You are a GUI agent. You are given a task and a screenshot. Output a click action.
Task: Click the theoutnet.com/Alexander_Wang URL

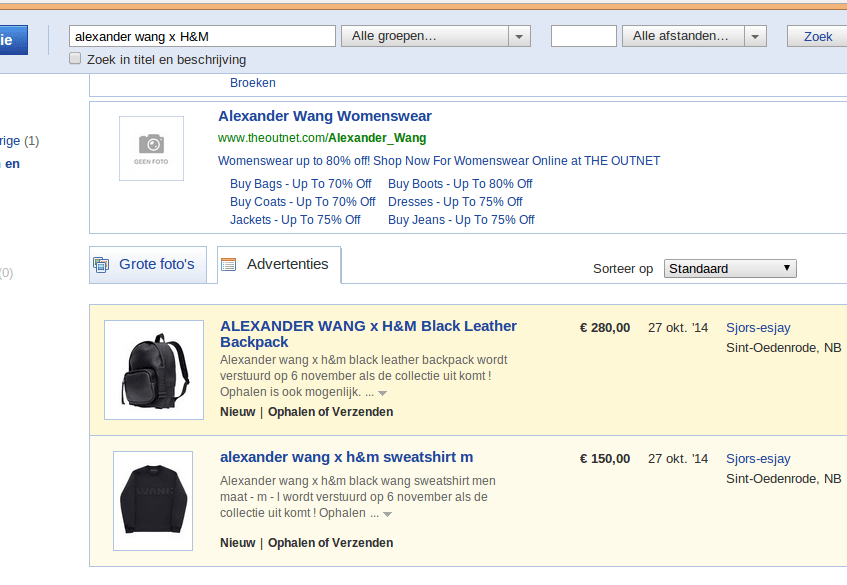tap(322, 138)
